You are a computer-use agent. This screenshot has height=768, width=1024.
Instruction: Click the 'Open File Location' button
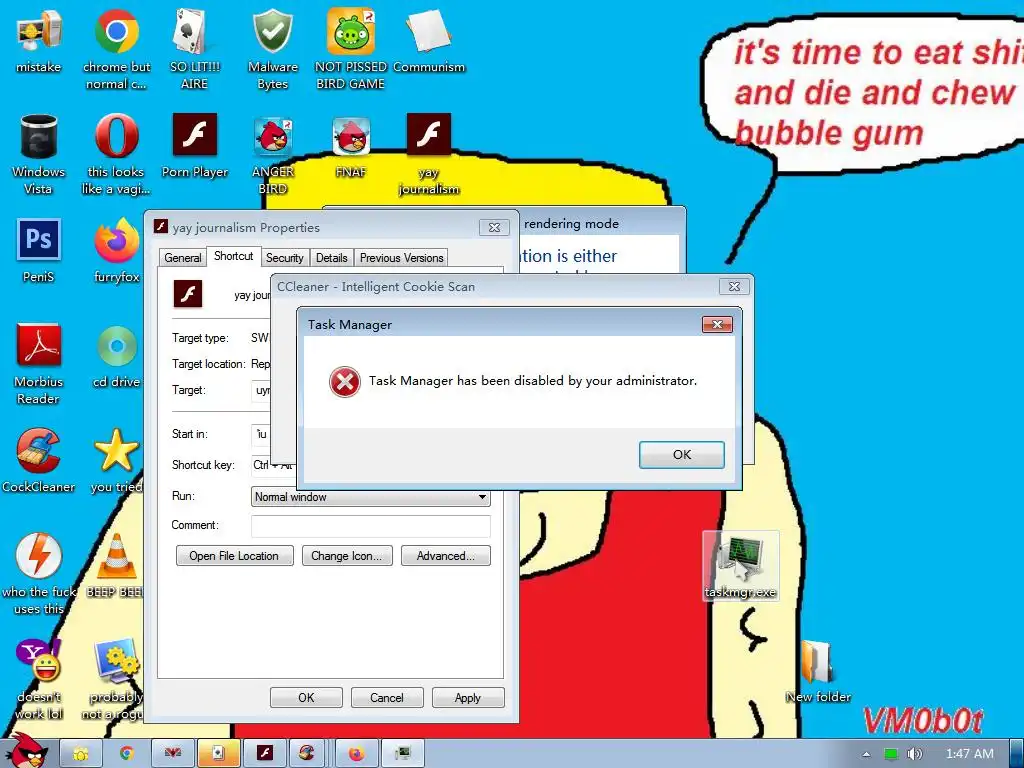(x=234, y=556)
